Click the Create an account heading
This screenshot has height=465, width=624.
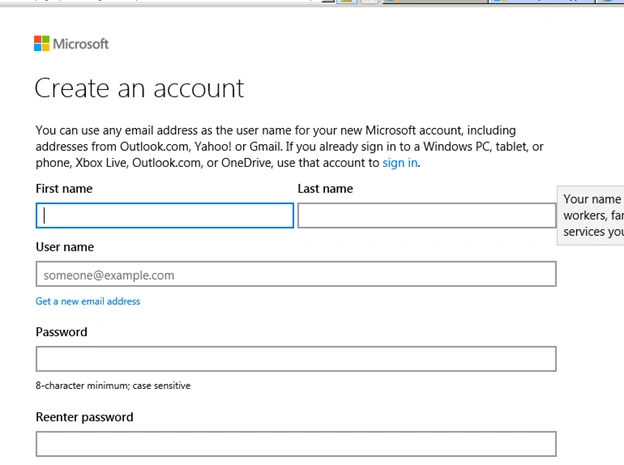(139, 88)
